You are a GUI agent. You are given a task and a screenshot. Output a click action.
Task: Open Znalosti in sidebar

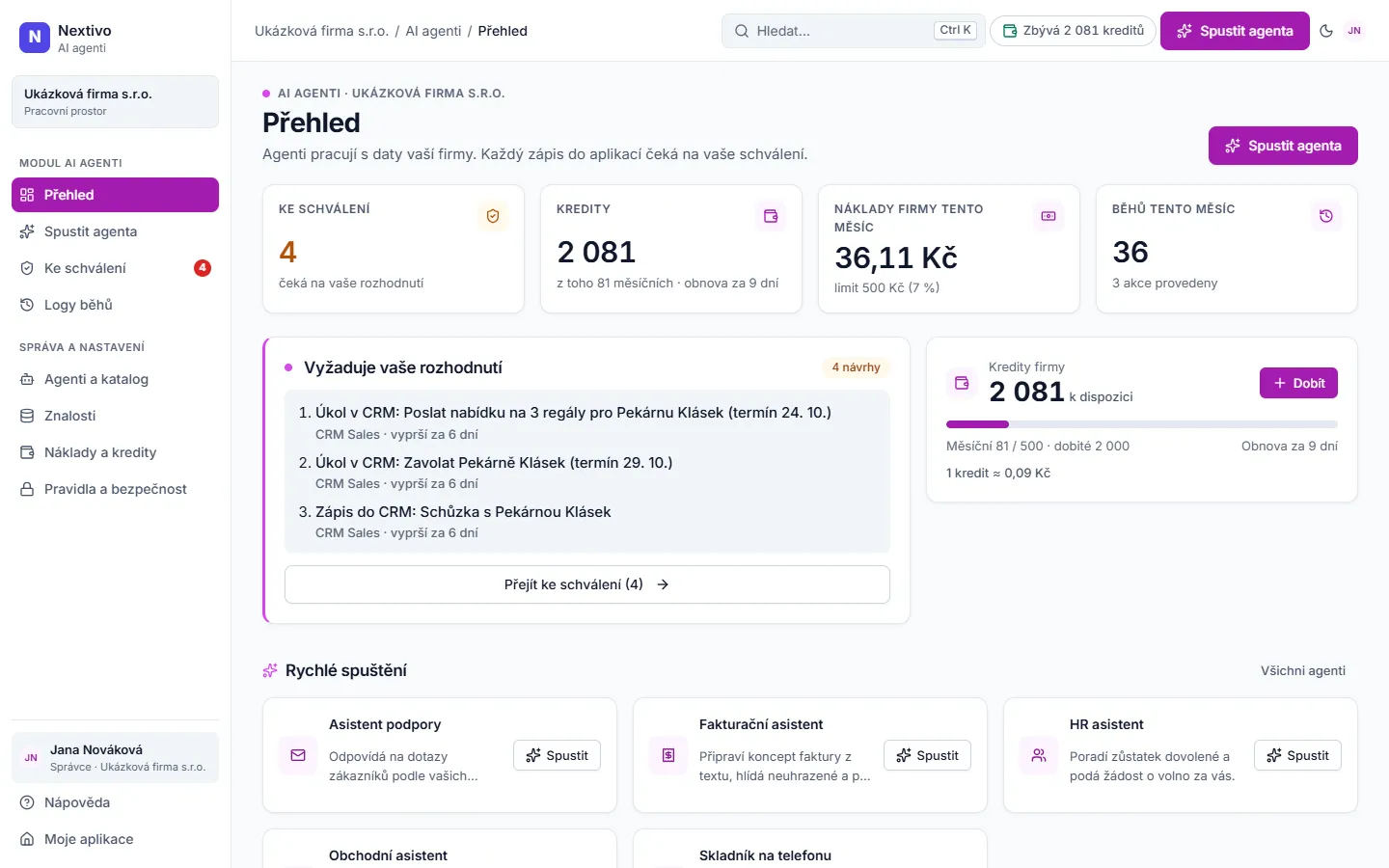coord(115,416)
